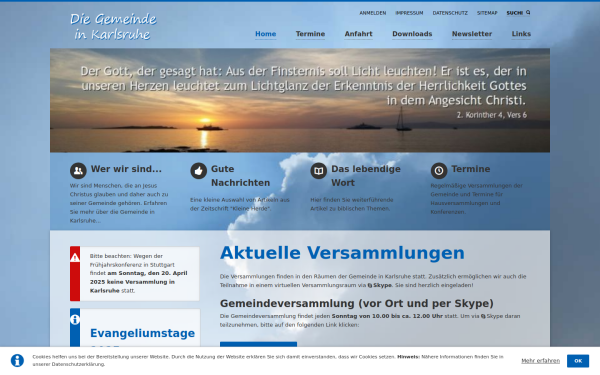Viewport: 600px width, 375px height.
Task: Go to Anfahrt in main navigation
Action: point(359,34)
